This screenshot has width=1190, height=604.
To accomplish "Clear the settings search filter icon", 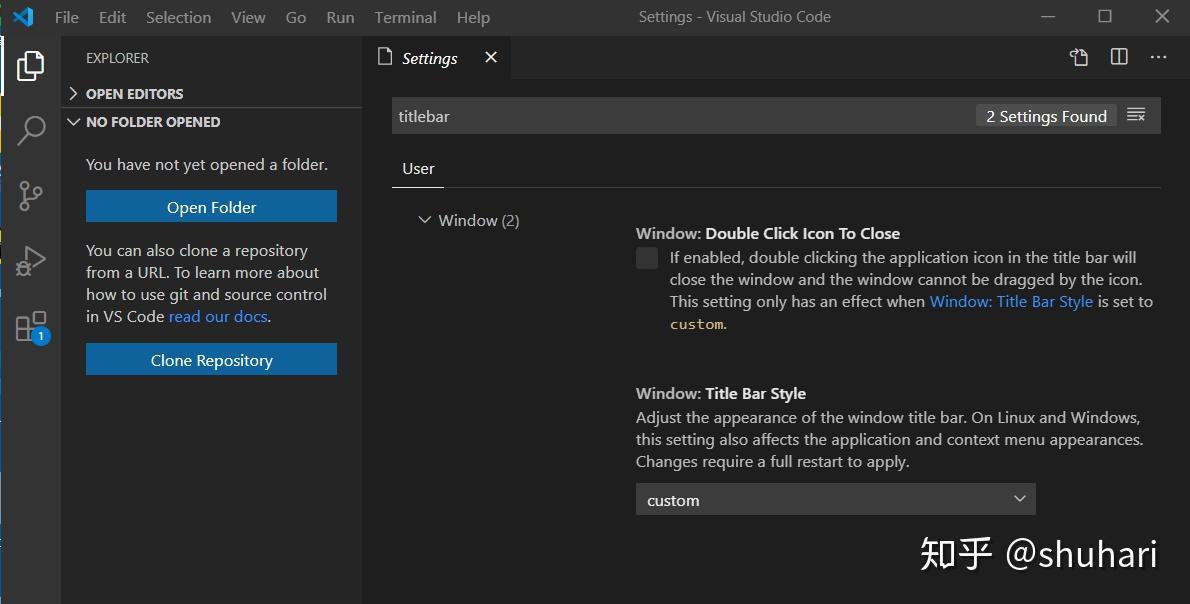I will pos(1137,114).
